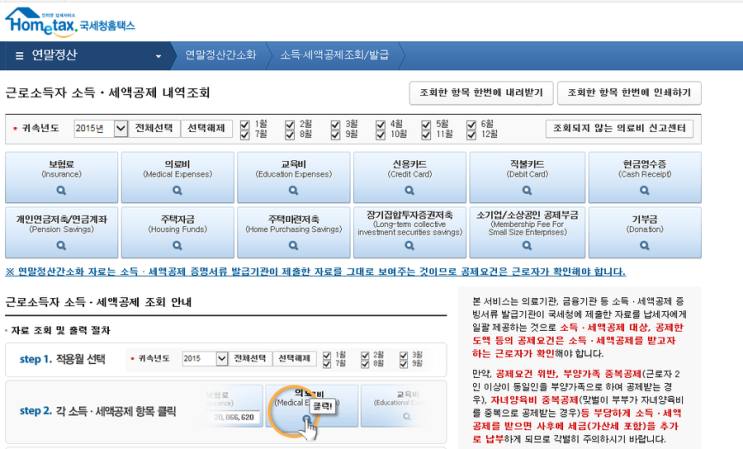Click magnifier icon under 장기집합투자증권저축
The height and width of the screenshot is (449, 743).
[409, 245]
